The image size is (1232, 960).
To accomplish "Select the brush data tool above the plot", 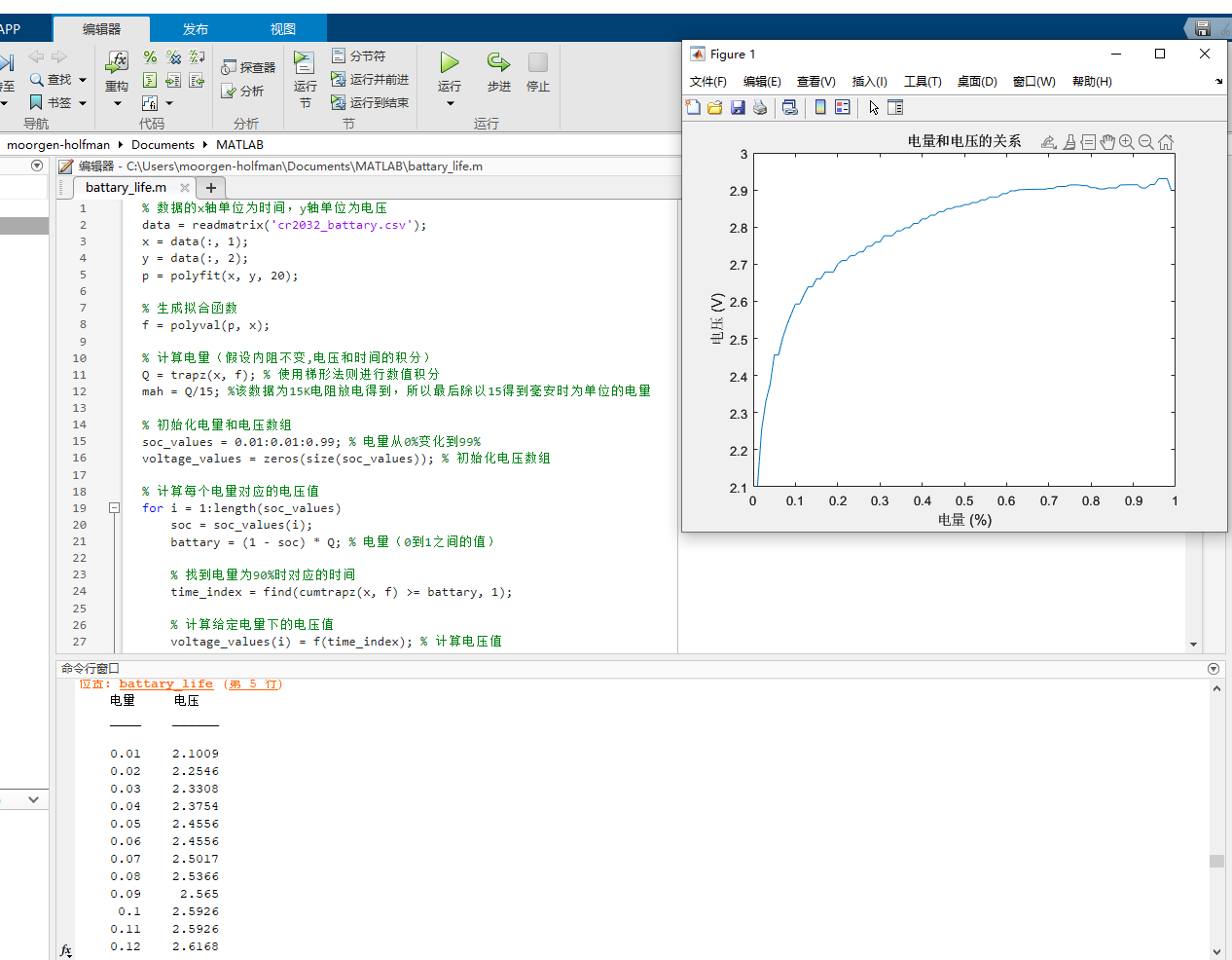I will click(x=1069, y=142).
